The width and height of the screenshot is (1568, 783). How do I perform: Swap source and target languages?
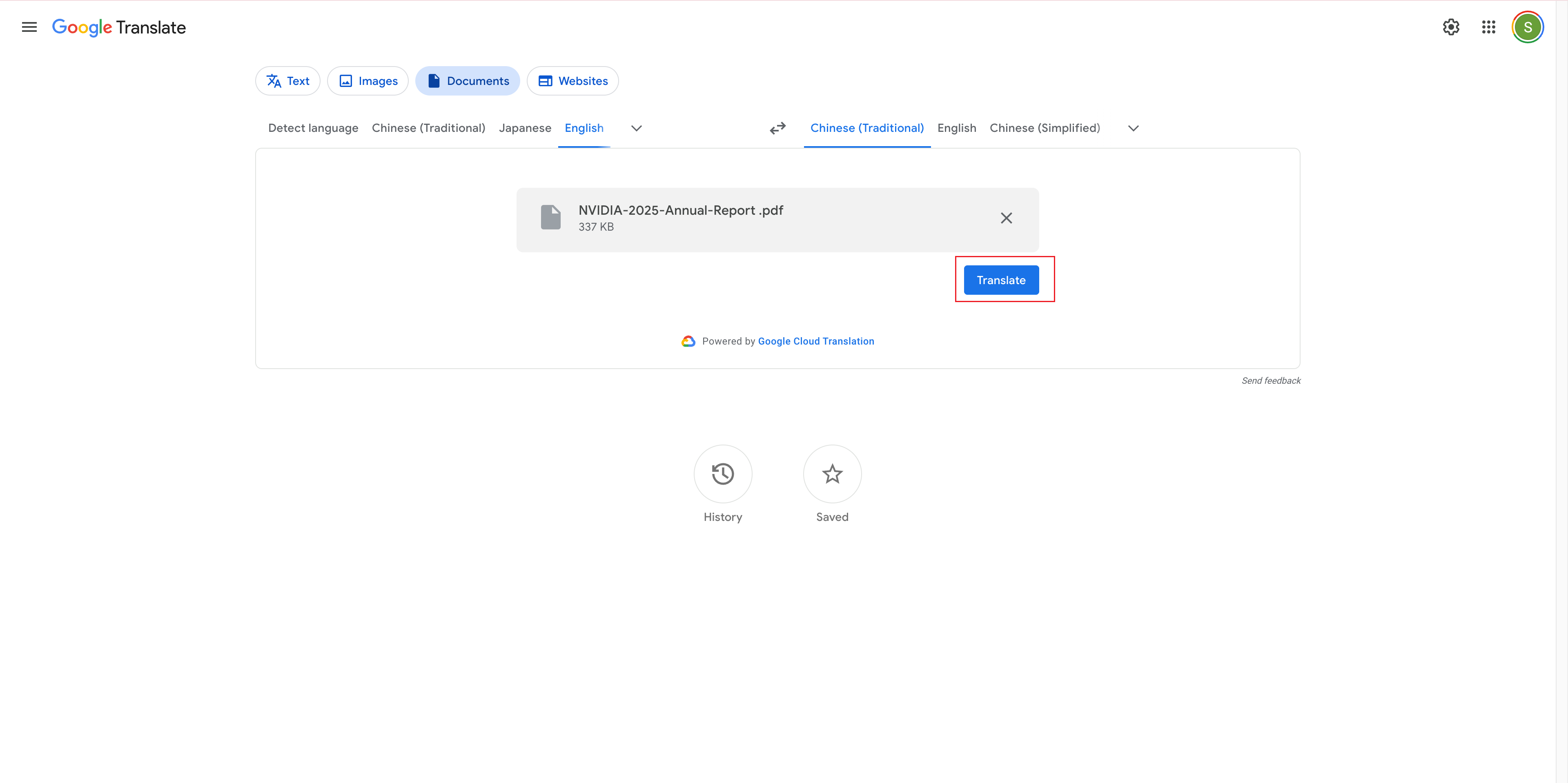pos(777,128)
